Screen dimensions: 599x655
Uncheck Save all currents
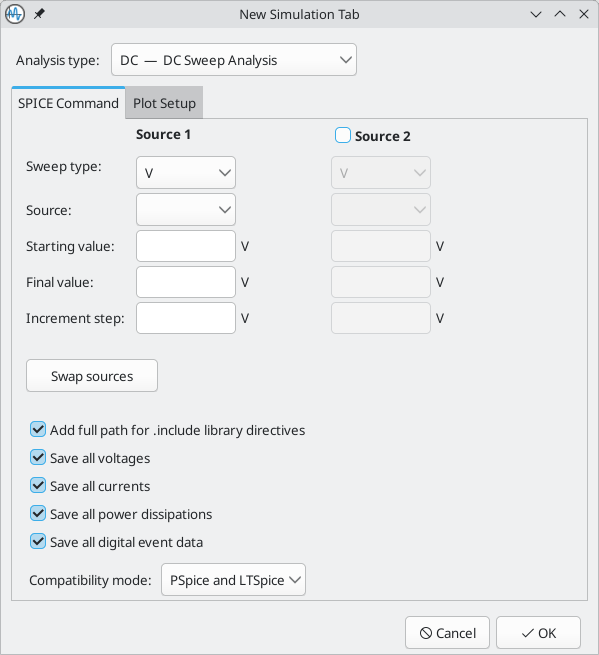point(38,485)
